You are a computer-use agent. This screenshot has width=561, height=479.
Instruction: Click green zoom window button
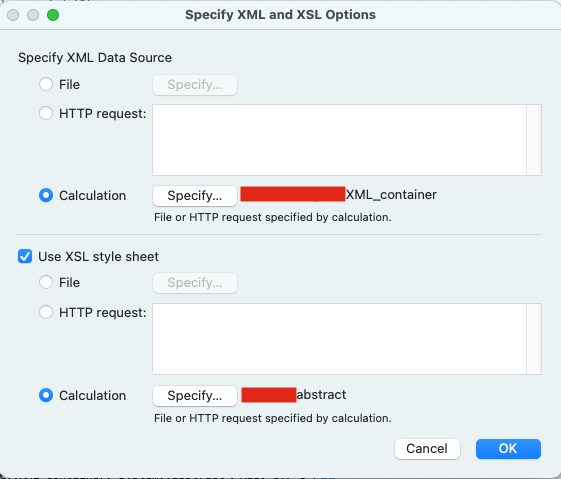tap(53, 15)
